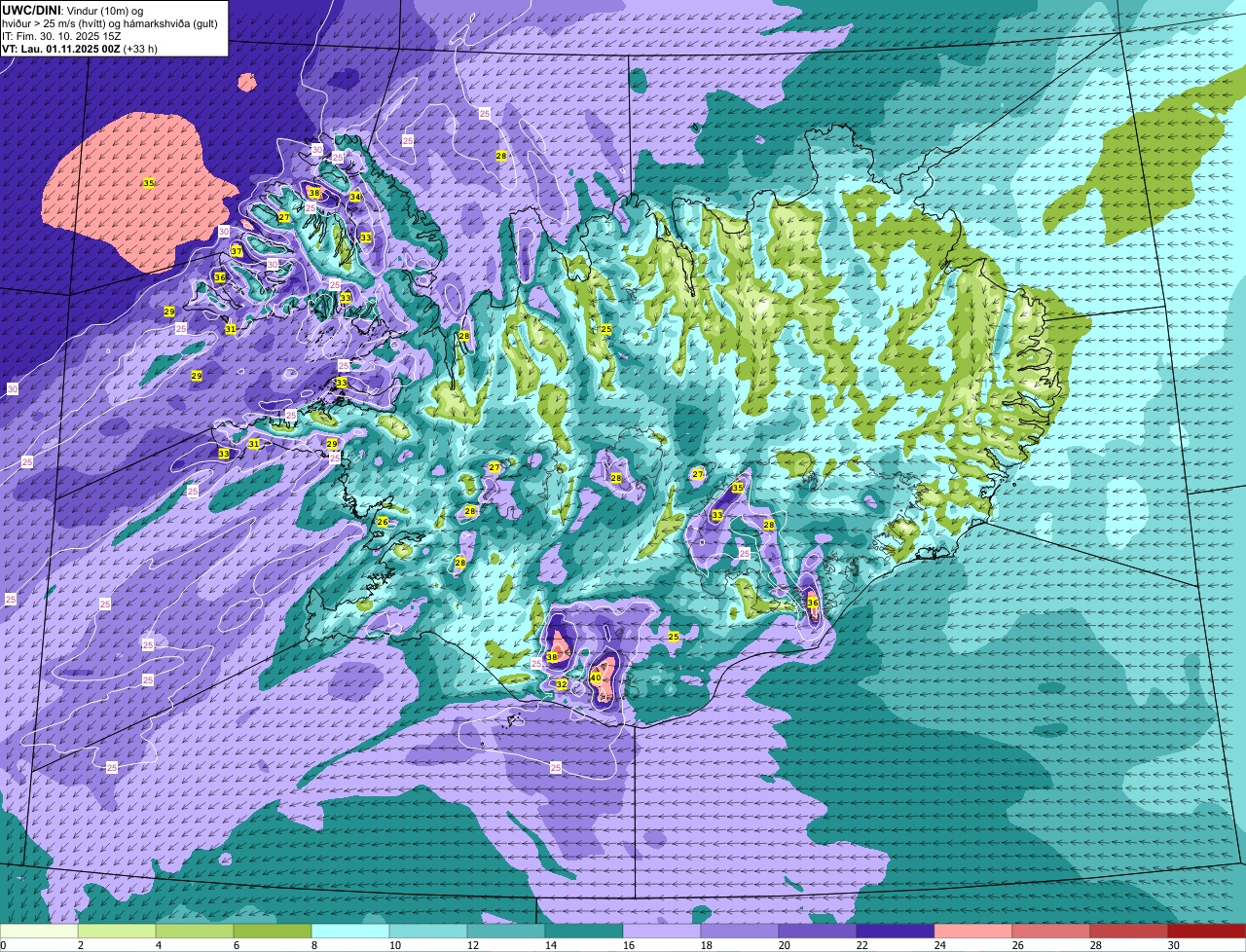Viewport: 1246px width, 952px height.
Task: Select the dark teal 14–16 m/s legend swatch
Action: (584, 932)
